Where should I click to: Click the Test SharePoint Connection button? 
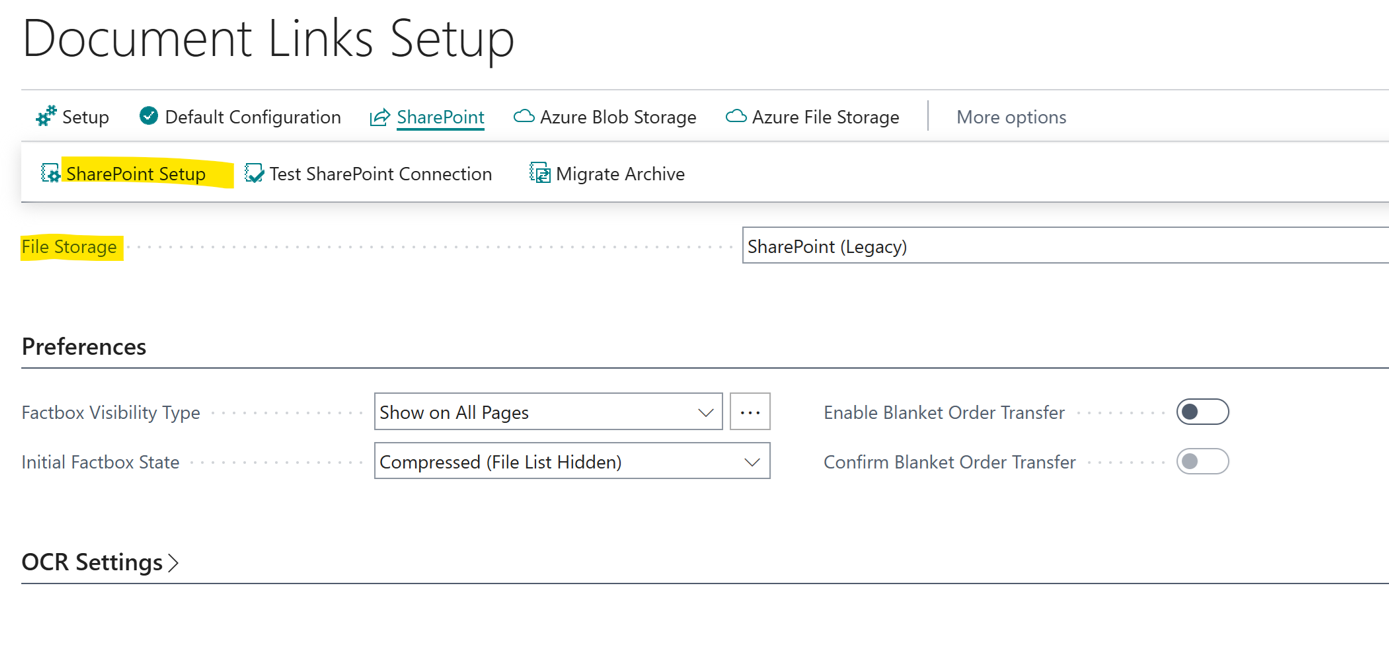pos(380,174)
